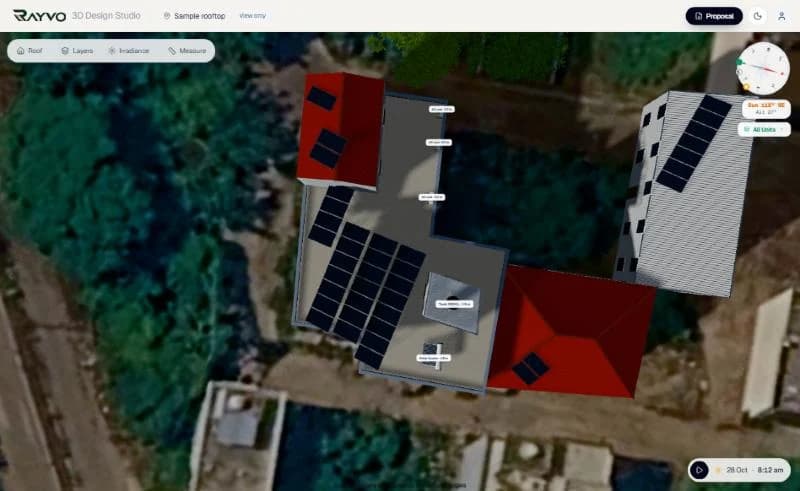Click the location pin next to Sample rooftop
Image resolution: width=800 pixels, height=491 pixels.
(x=166, y=16)
